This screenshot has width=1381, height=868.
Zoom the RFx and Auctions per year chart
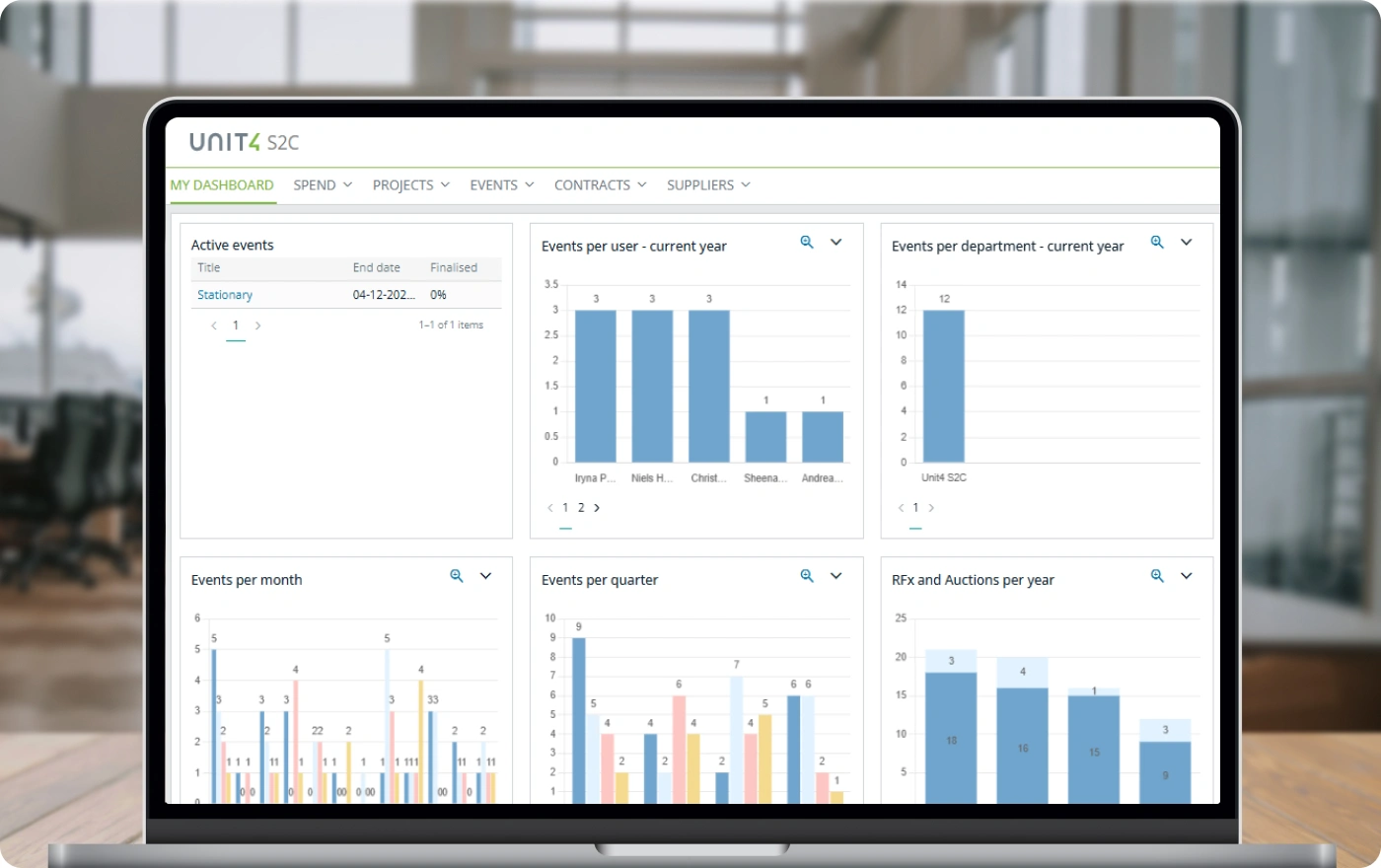[x=1157, y=576]
